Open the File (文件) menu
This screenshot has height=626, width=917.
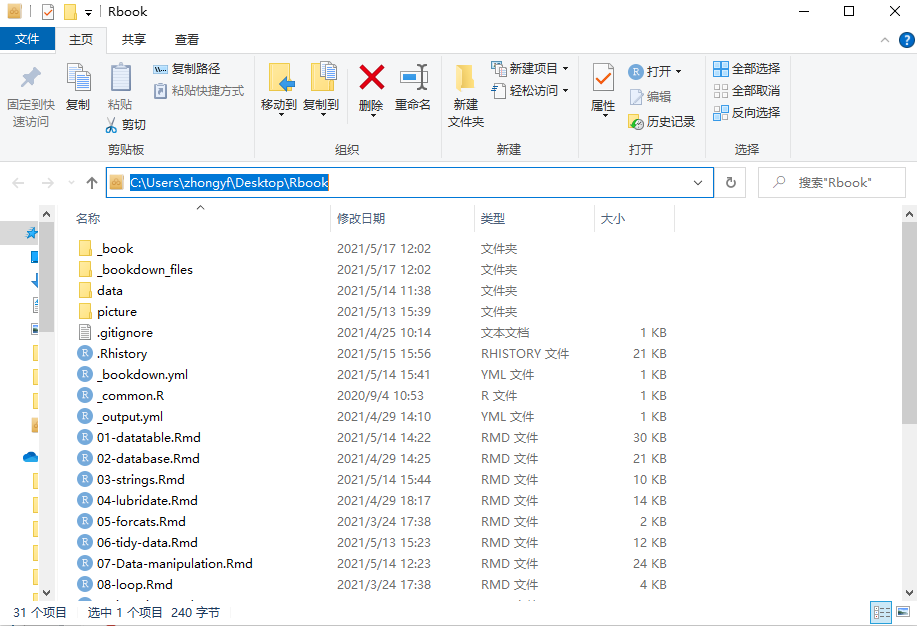pos(27,40)
